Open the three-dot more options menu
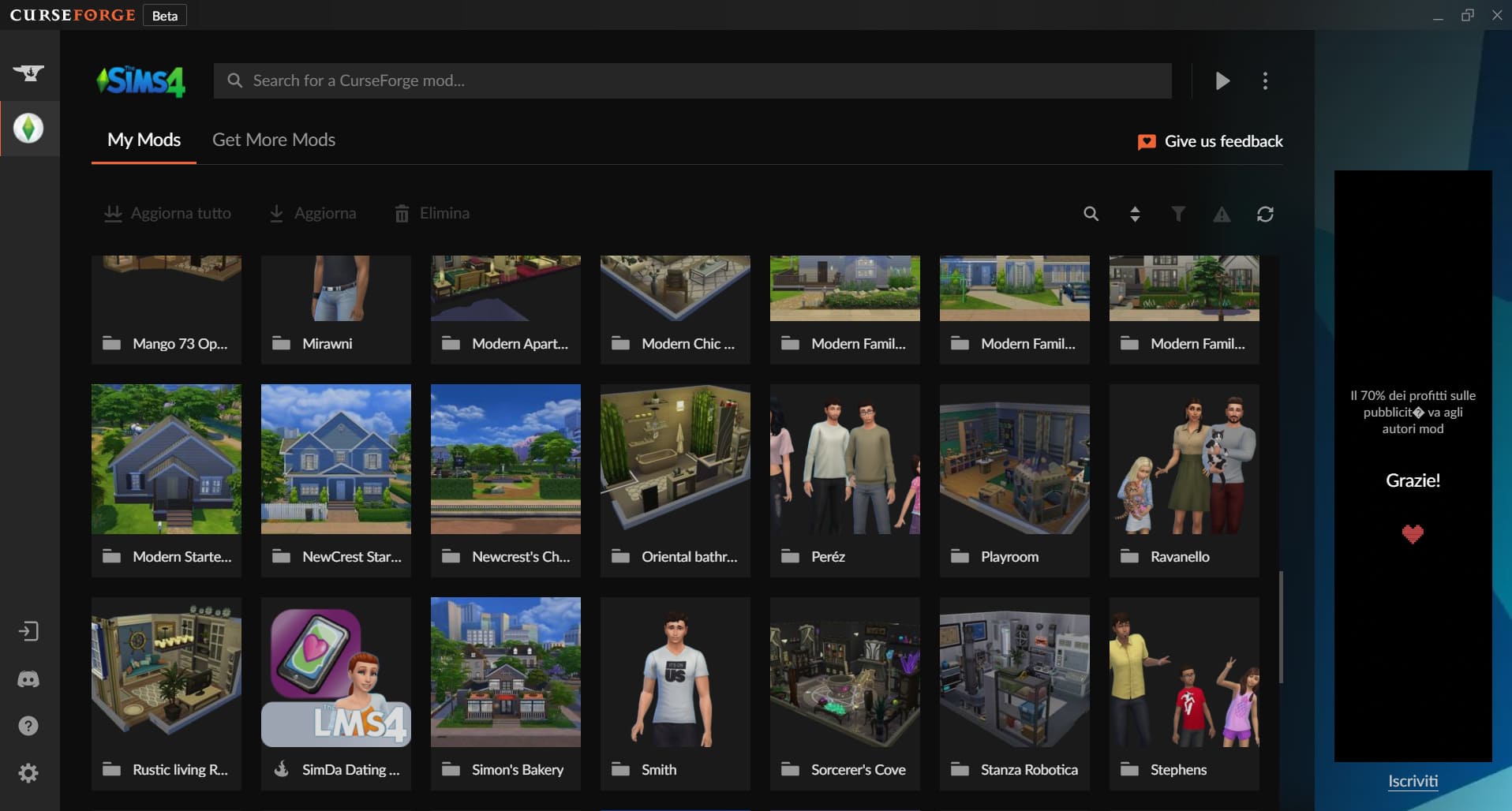Image resolution: width=1512 pixels, height=811 pixels. pos(1265,81)
